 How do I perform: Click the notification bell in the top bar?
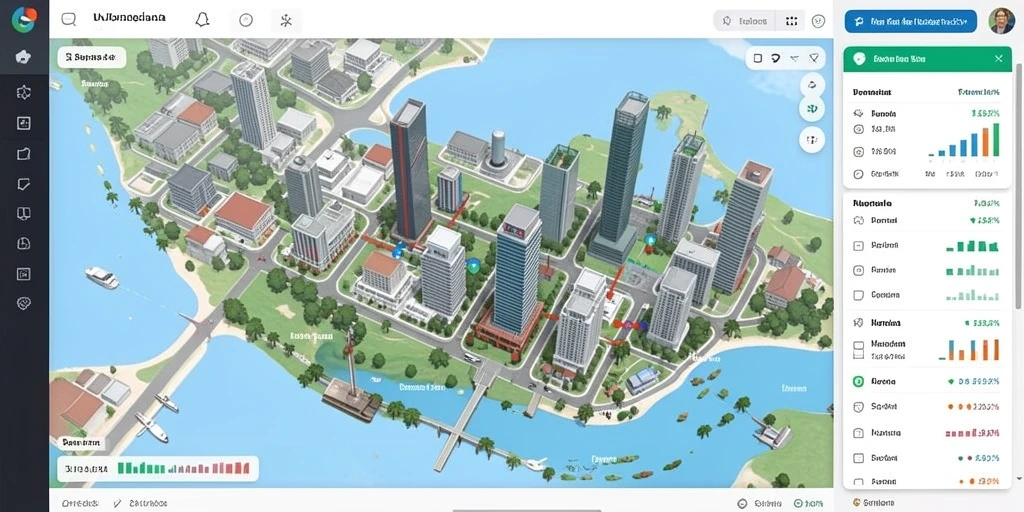[202, 20]
